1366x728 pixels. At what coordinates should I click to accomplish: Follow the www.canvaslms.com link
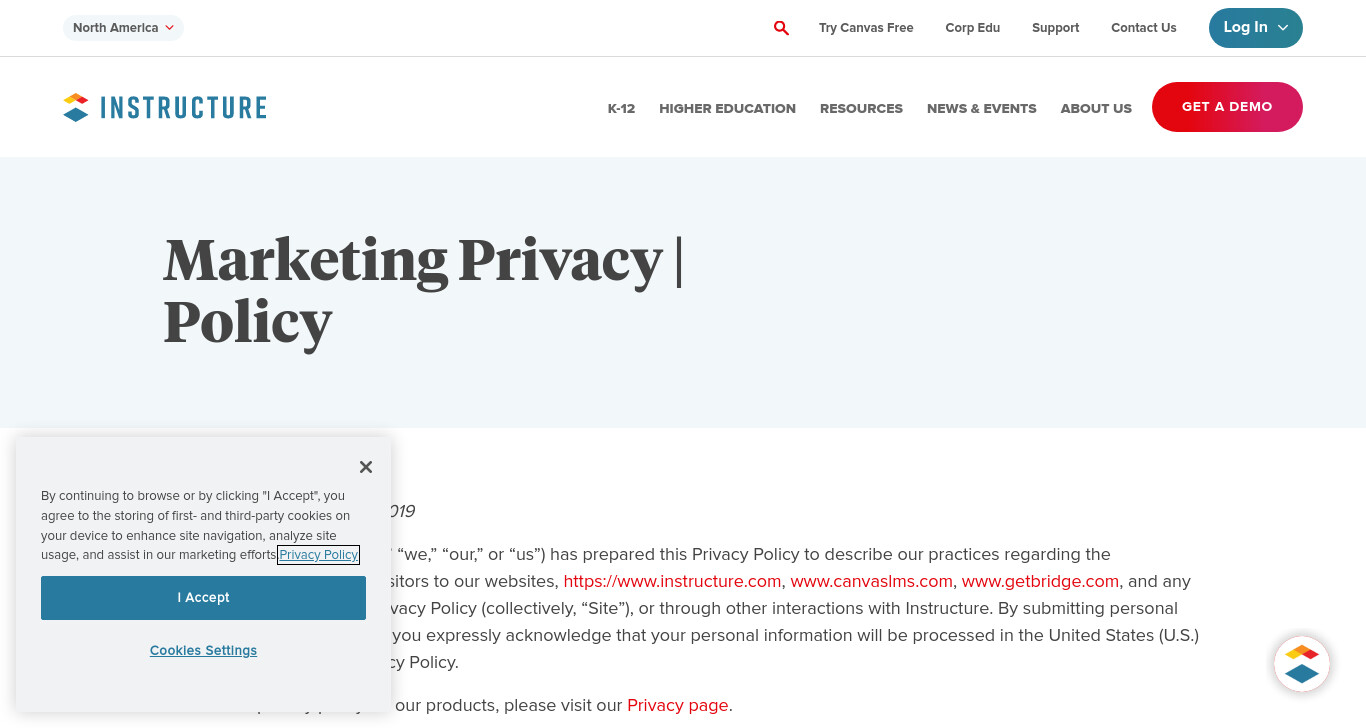(x=871, y=581)
